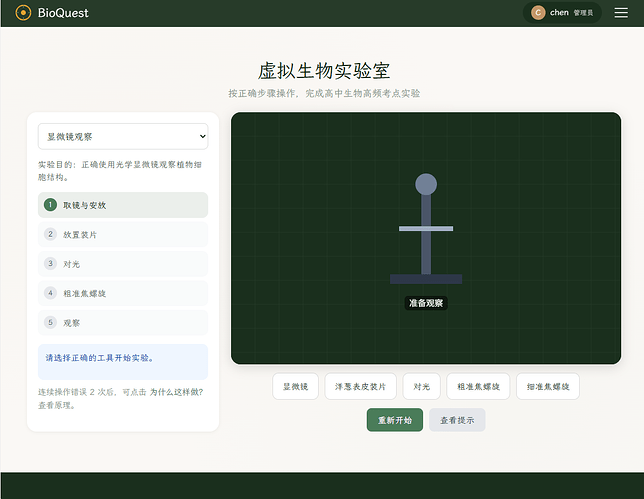
Task: Select step 3 对光
Action: click(x=123, y=264)
